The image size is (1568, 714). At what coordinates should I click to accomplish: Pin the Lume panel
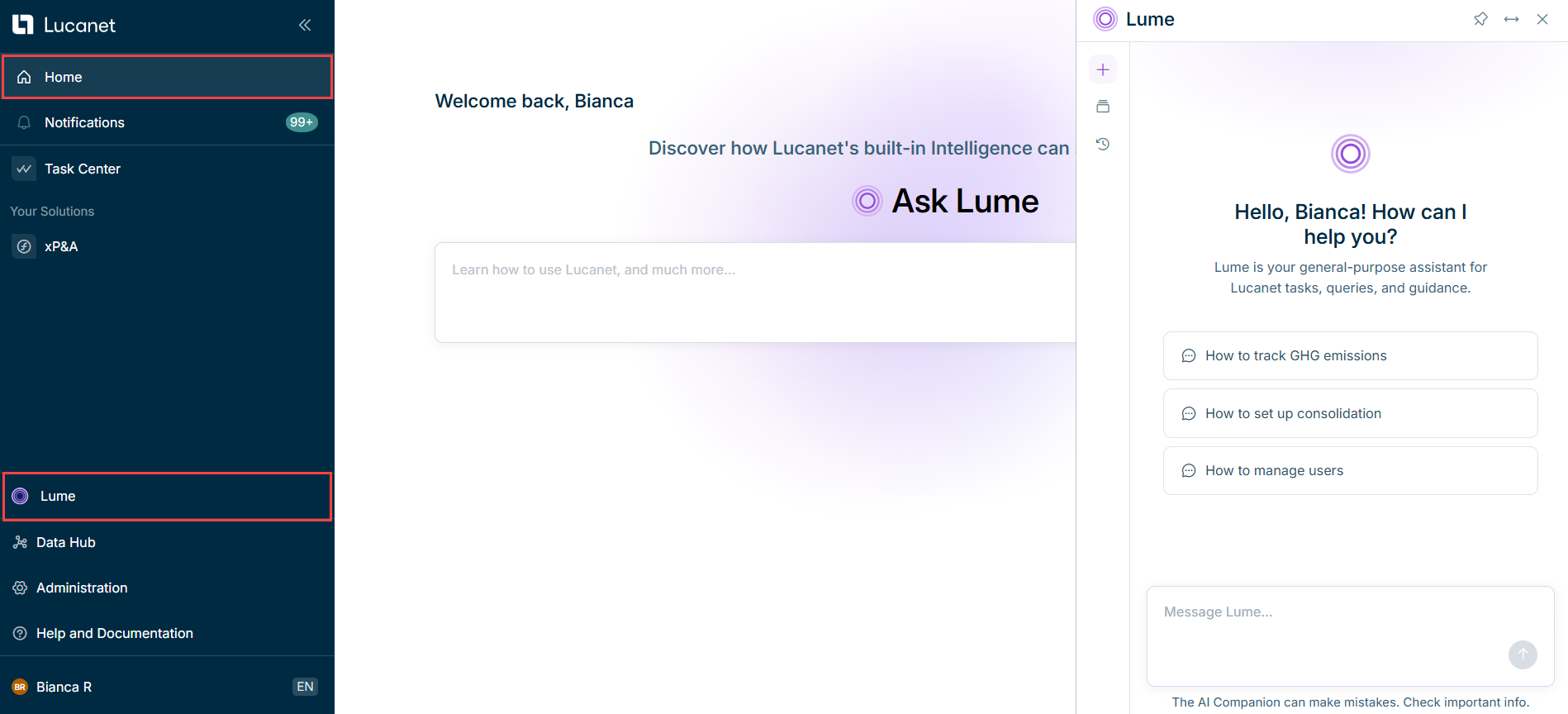tap(1480, 19)
